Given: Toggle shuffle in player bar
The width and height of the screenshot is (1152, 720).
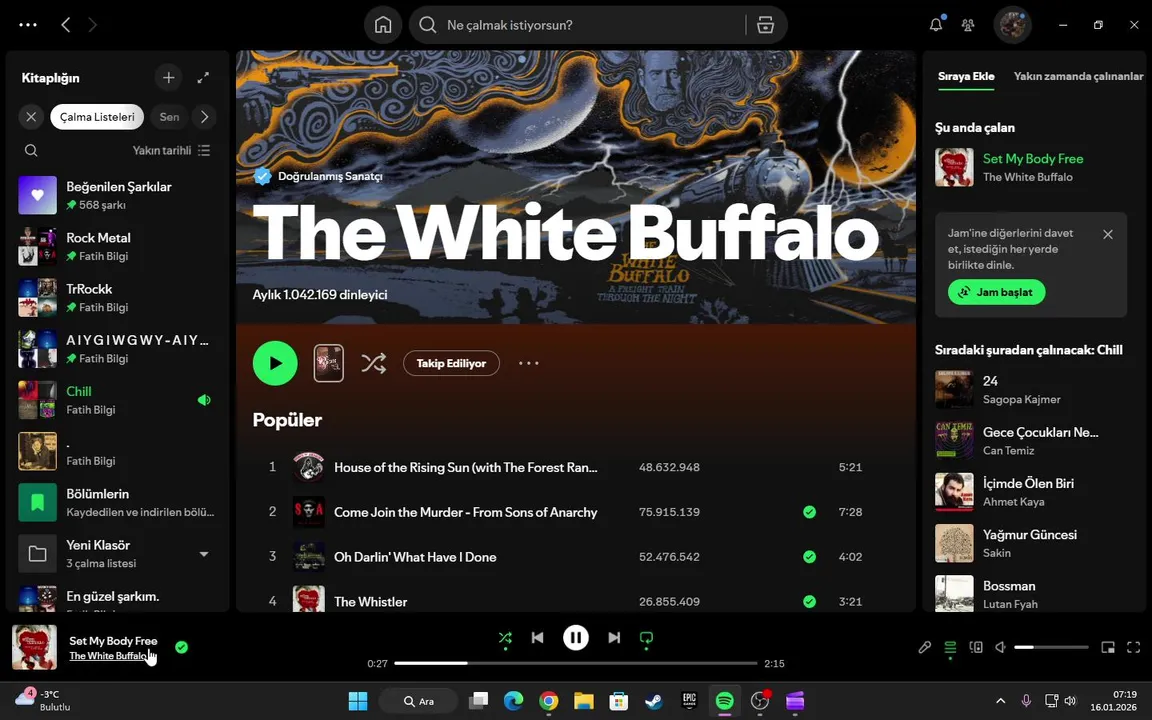Looking at the screenshot, I should pos(505,638).
